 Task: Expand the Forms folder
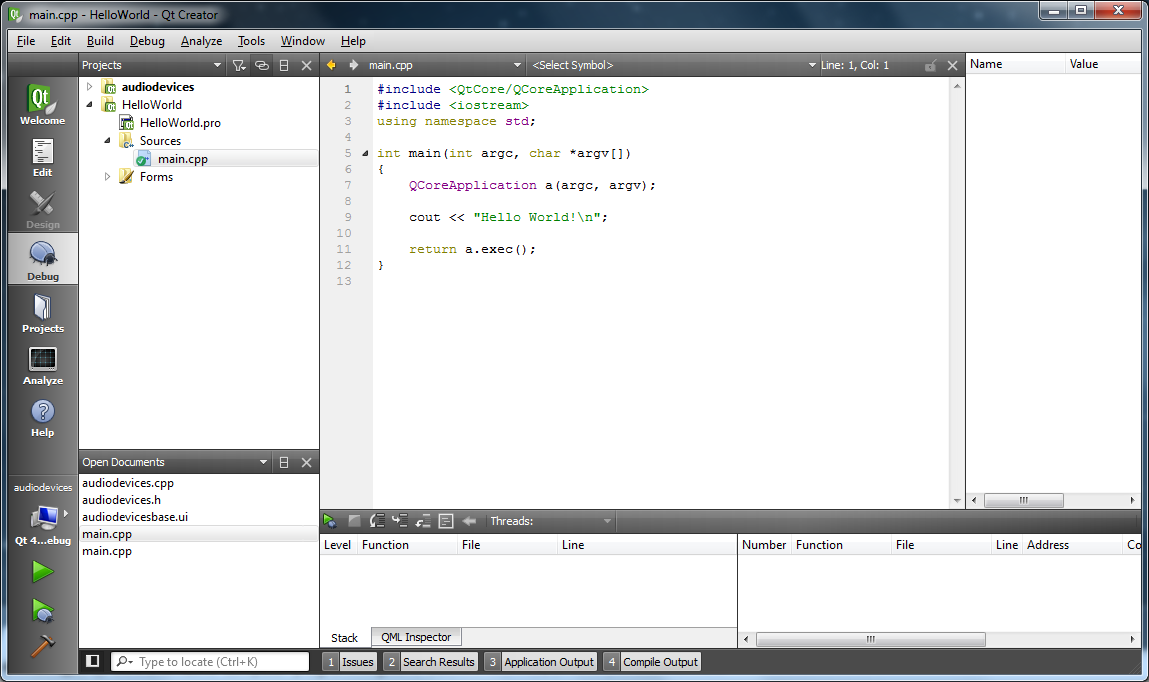click(x=107, y=177)
